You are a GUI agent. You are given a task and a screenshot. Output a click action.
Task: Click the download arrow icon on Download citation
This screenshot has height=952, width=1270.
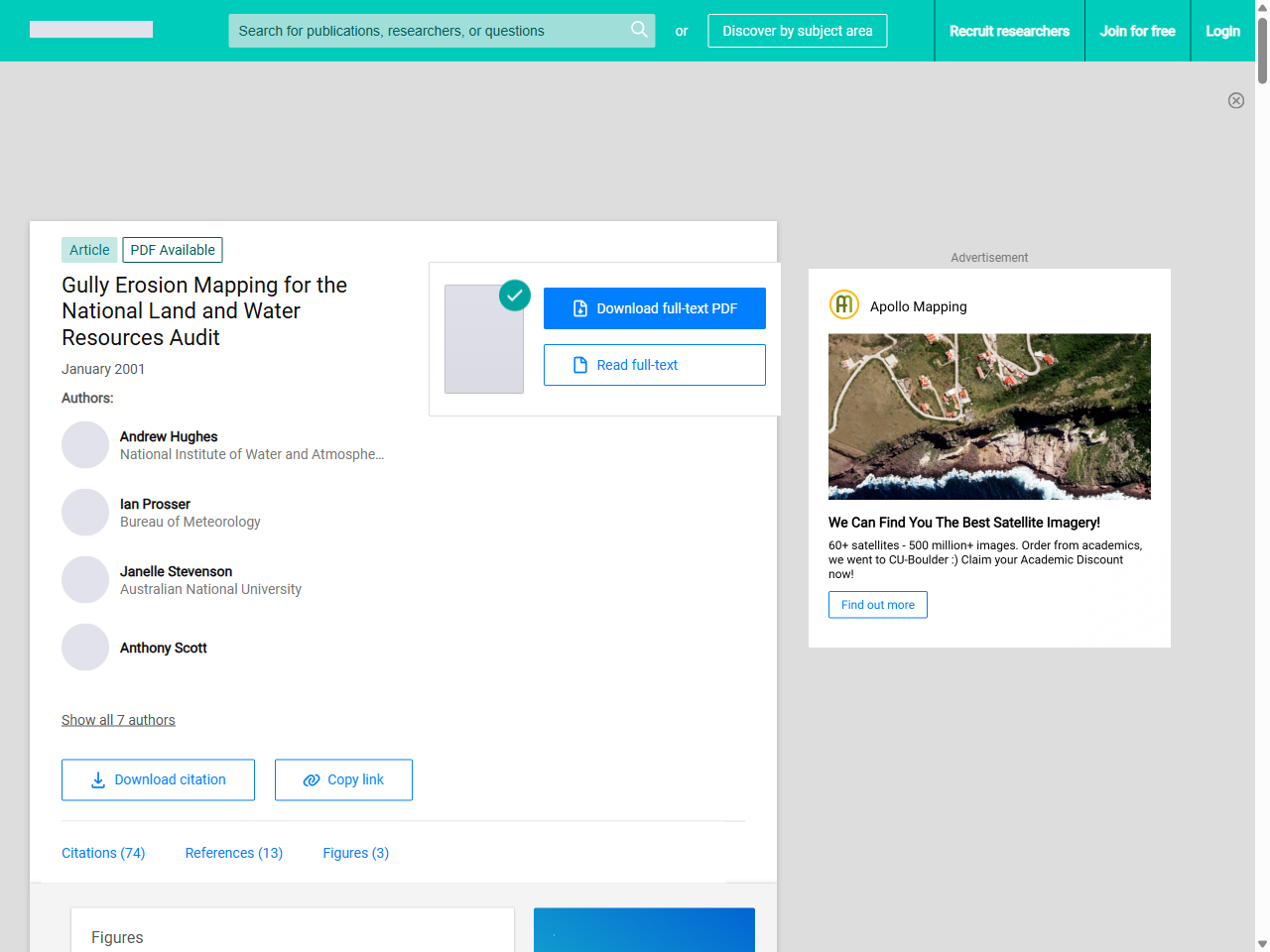pyautogui.click(x=96, y=780)
